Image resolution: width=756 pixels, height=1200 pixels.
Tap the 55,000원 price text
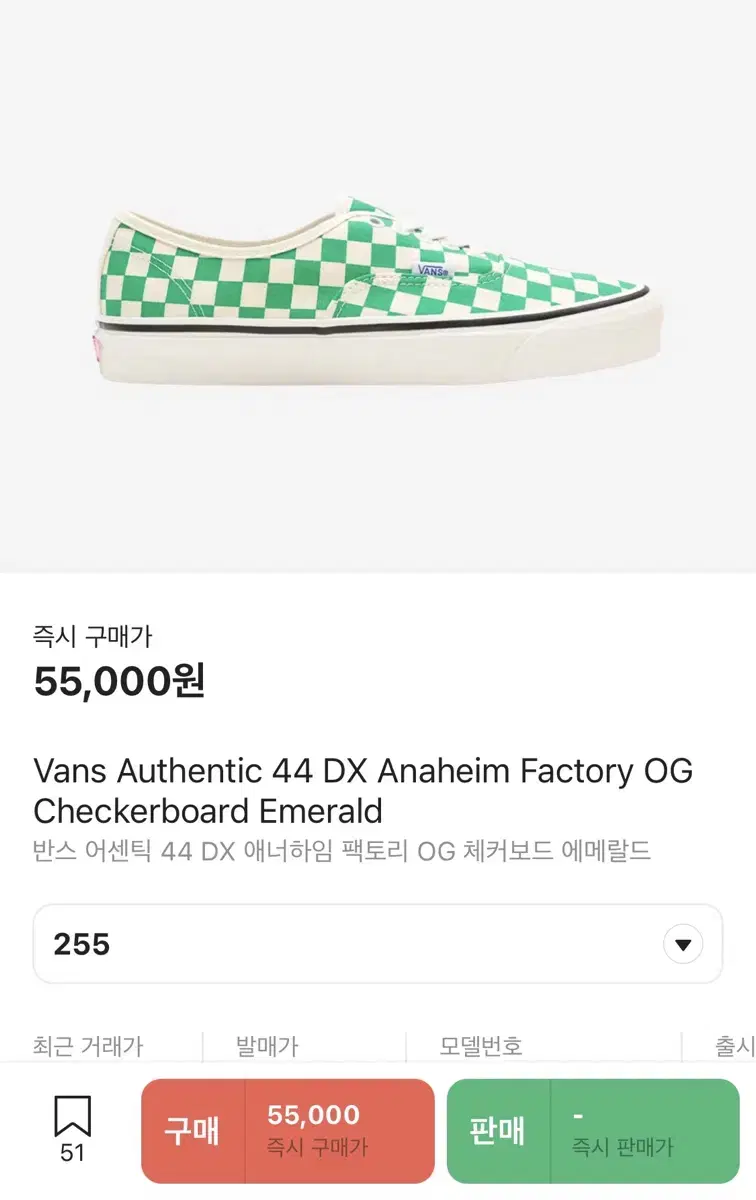coord(119,682)
